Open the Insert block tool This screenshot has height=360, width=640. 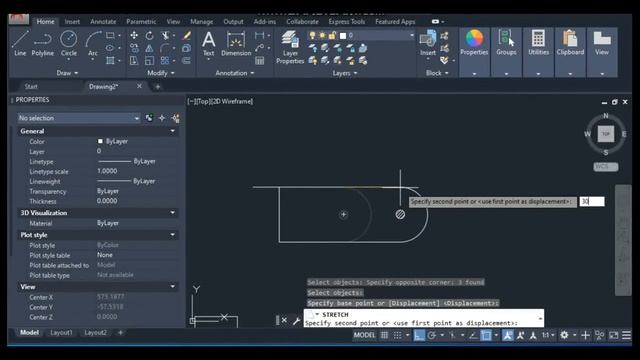[428, 43]
